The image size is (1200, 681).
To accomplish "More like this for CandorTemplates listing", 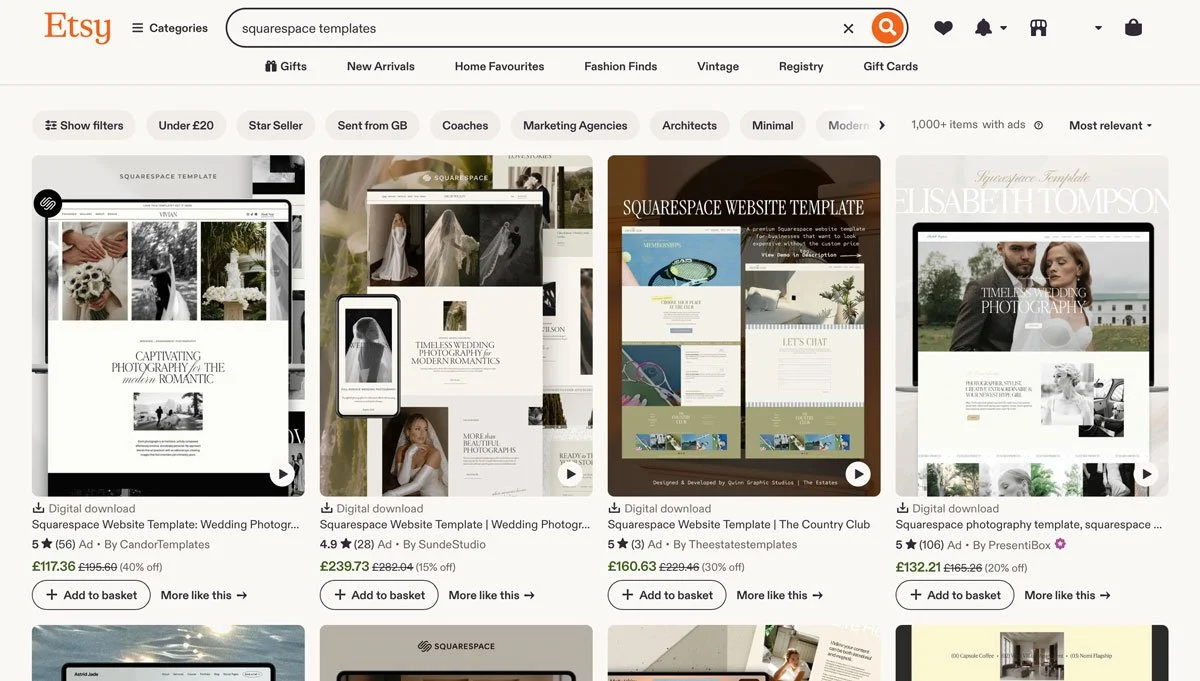I will tap(204, 595).
